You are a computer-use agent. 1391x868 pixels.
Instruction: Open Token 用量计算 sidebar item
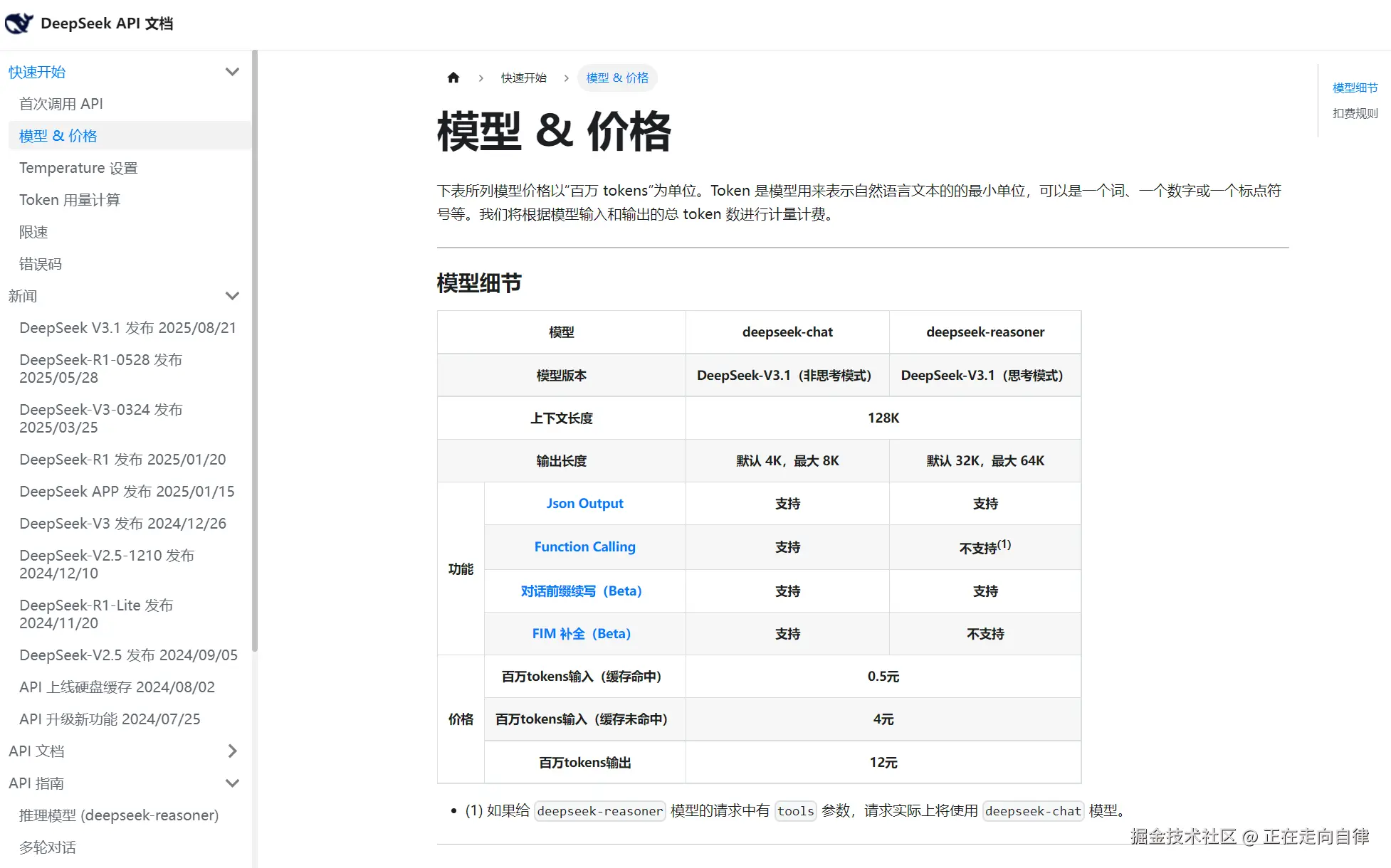click(70, 200)
